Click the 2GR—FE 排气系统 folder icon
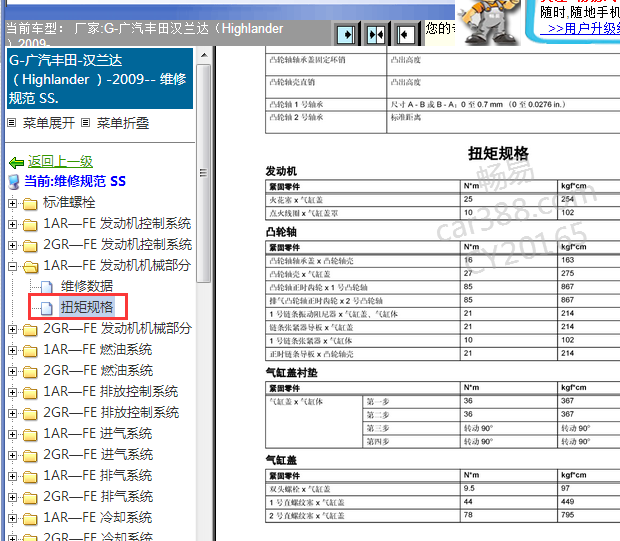 tap(30, 497)
